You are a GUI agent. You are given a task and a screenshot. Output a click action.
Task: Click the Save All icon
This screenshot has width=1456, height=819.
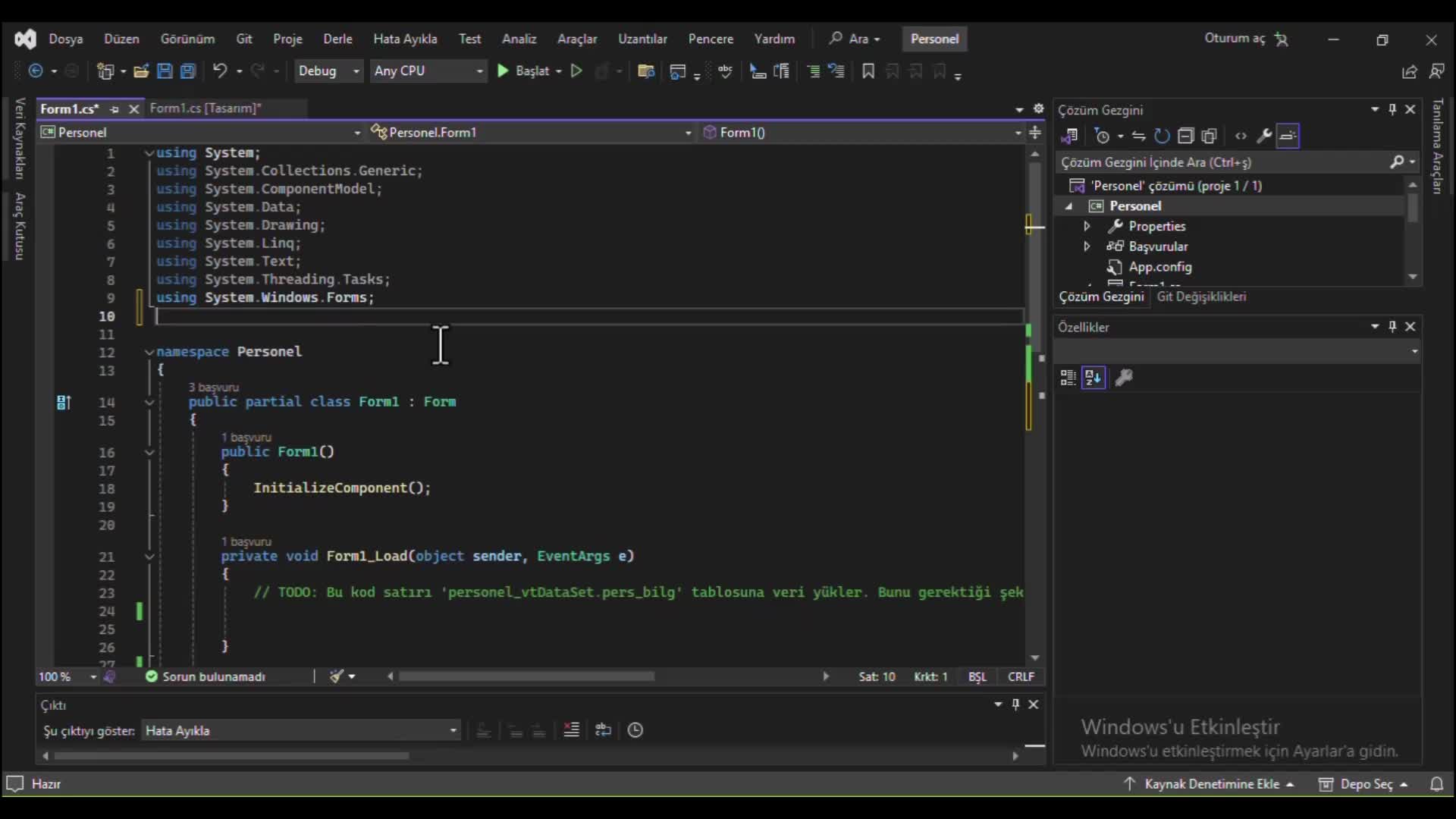click(188, 71)
